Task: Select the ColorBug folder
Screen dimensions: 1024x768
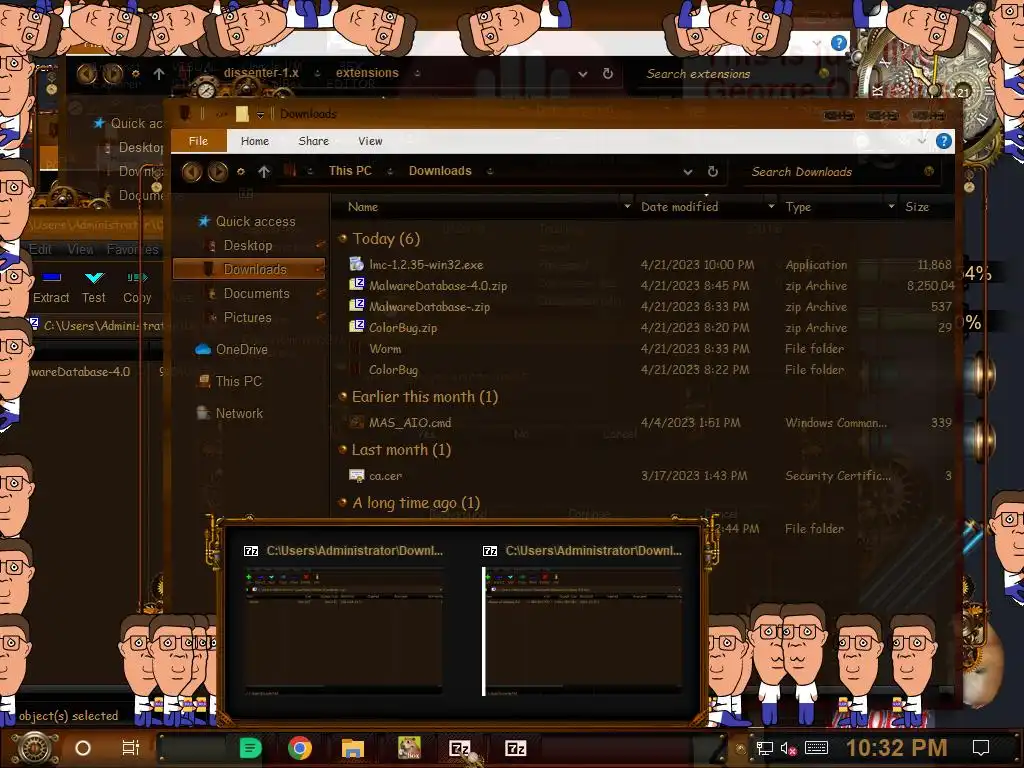Action: (393, 370)
